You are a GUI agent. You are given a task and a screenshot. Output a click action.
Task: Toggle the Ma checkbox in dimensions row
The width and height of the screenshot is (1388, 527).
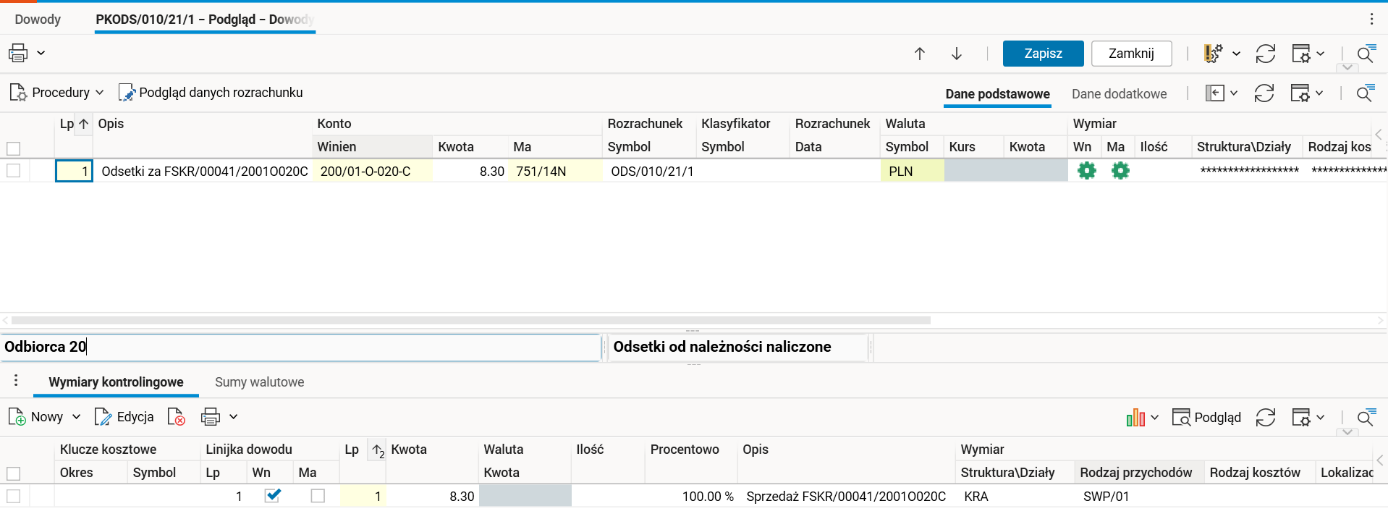coord(318,496)
